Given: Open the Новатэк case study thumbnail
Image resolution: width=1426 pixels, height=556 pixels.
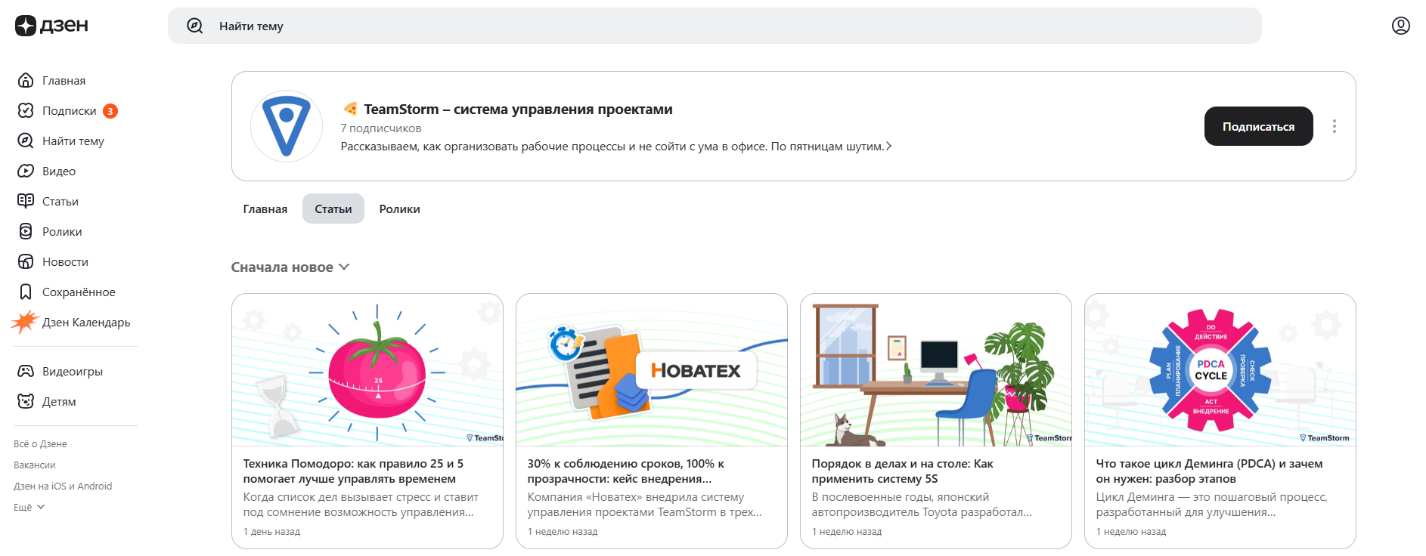Looking at the screenshot, I should pos(652,370).
